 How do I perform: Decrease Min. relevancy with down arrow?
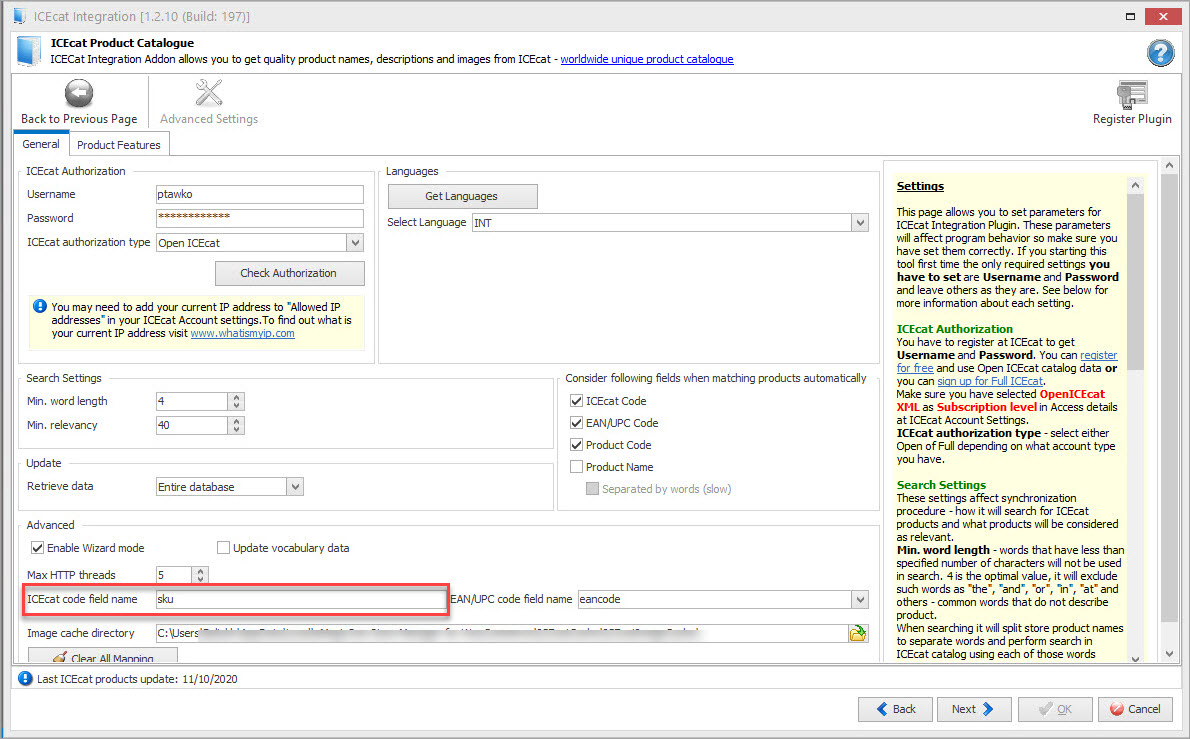236,430
